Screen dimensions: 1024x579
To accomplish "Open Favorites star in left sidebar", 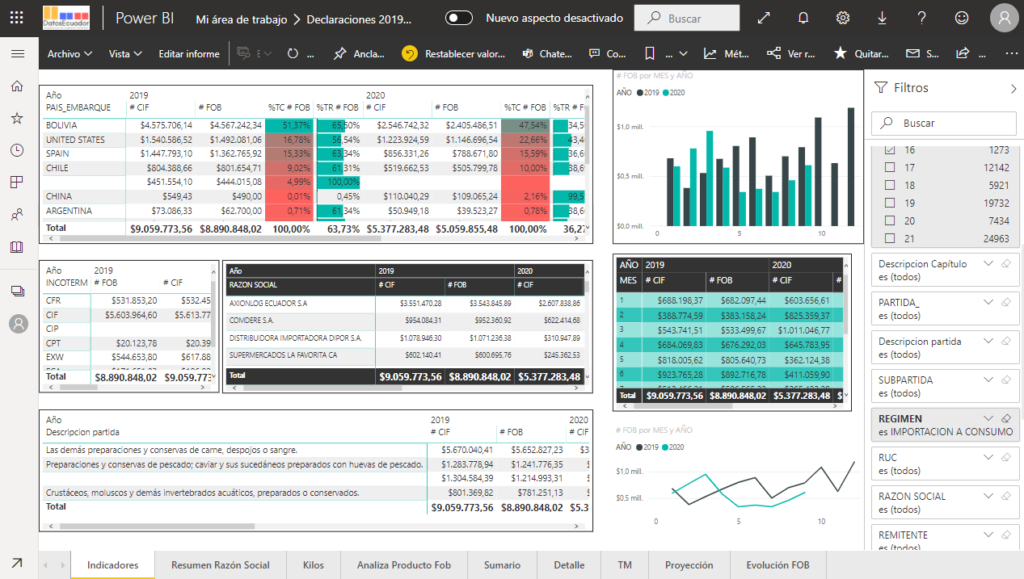I will point(17,118).
